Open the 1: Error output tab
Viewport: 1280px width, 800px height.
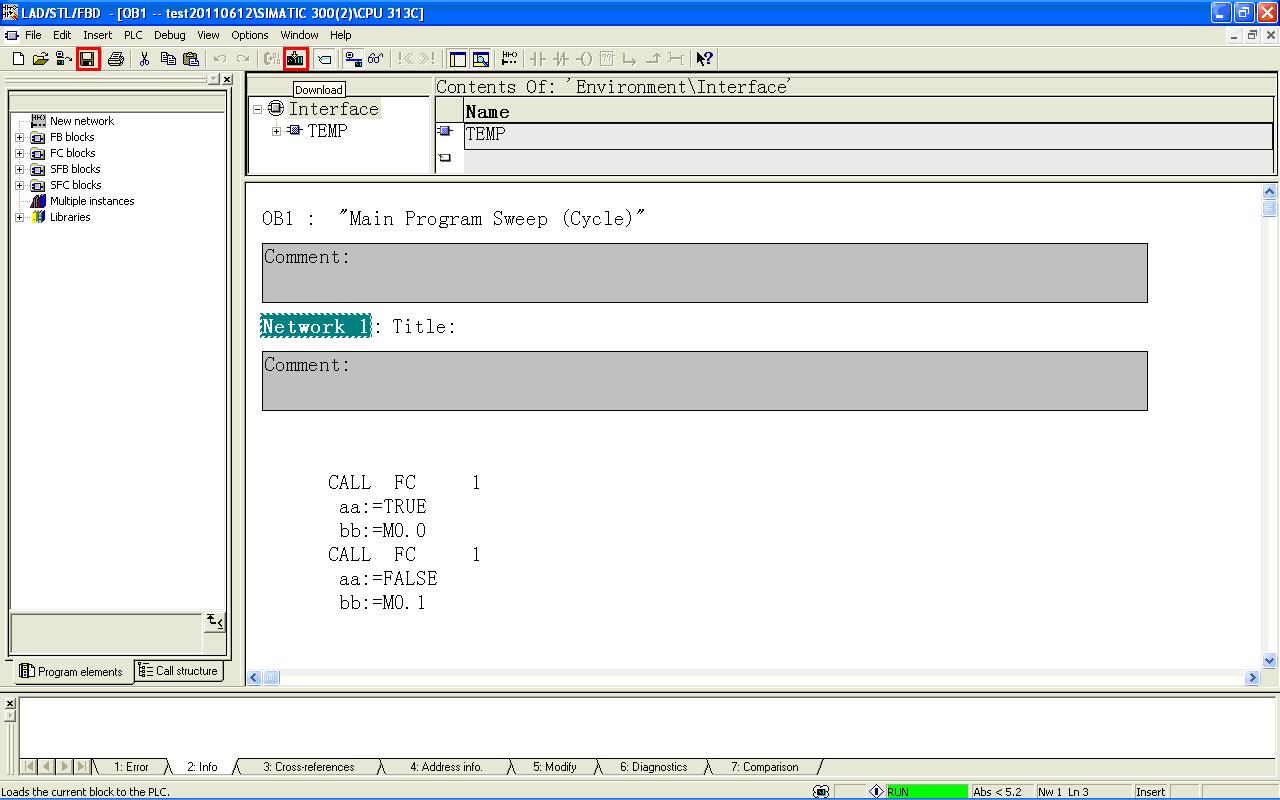130,767
